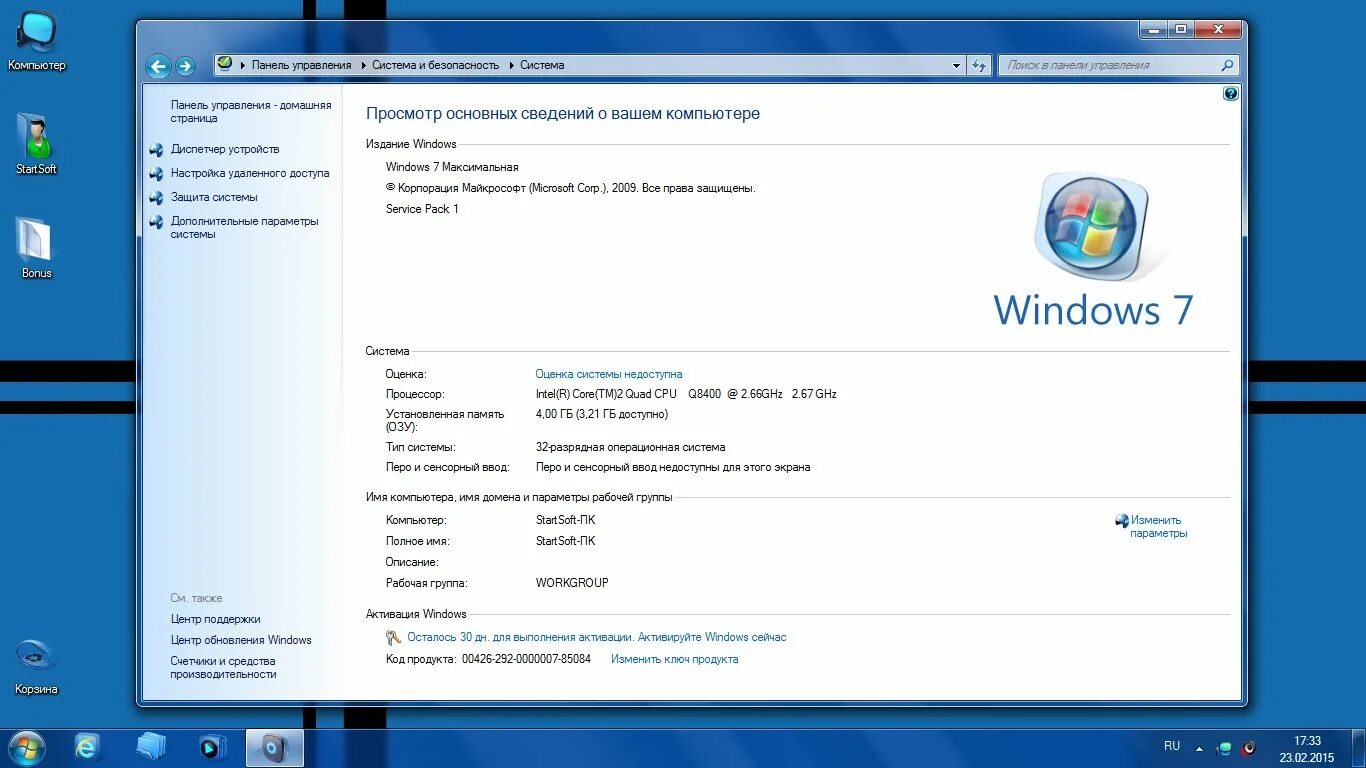Go forward with the navigation arrow
This screenshot has width=1366, height=768.
[x=185, y=66]
